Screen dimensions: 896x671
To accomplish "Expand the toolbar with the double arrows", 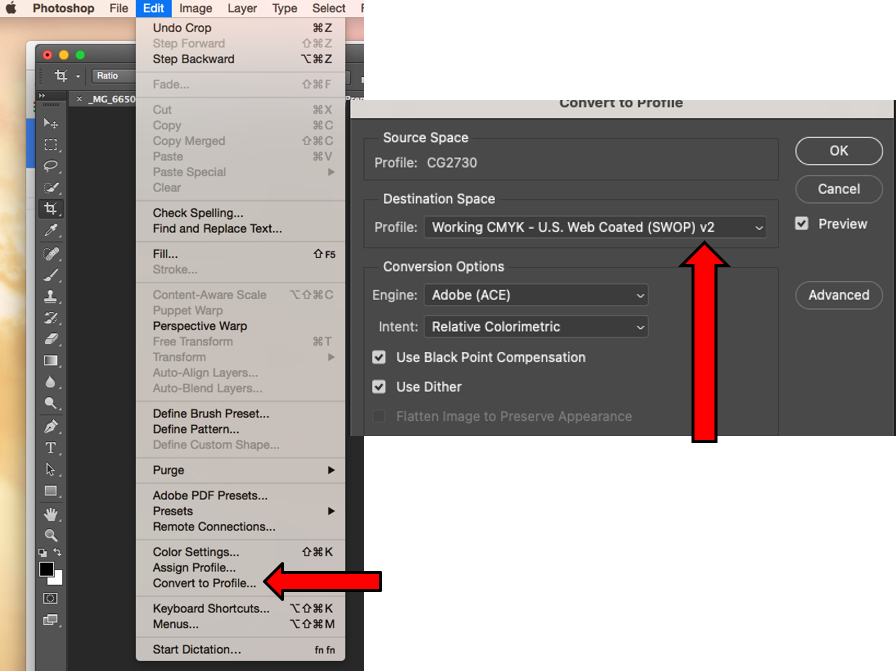I will pos(42,95).
